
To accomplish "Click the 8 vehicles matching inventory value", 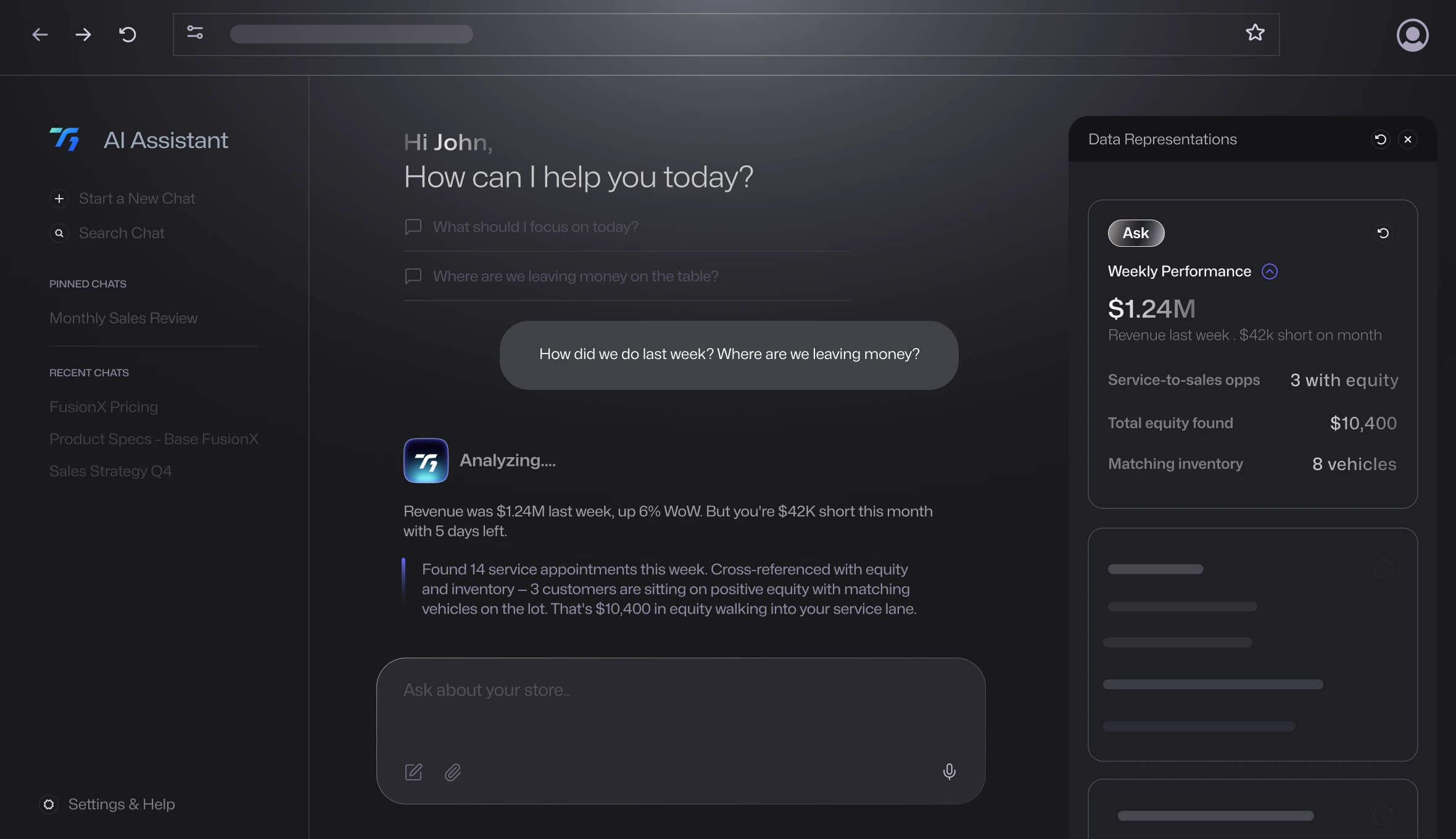I will [1354, 464].
